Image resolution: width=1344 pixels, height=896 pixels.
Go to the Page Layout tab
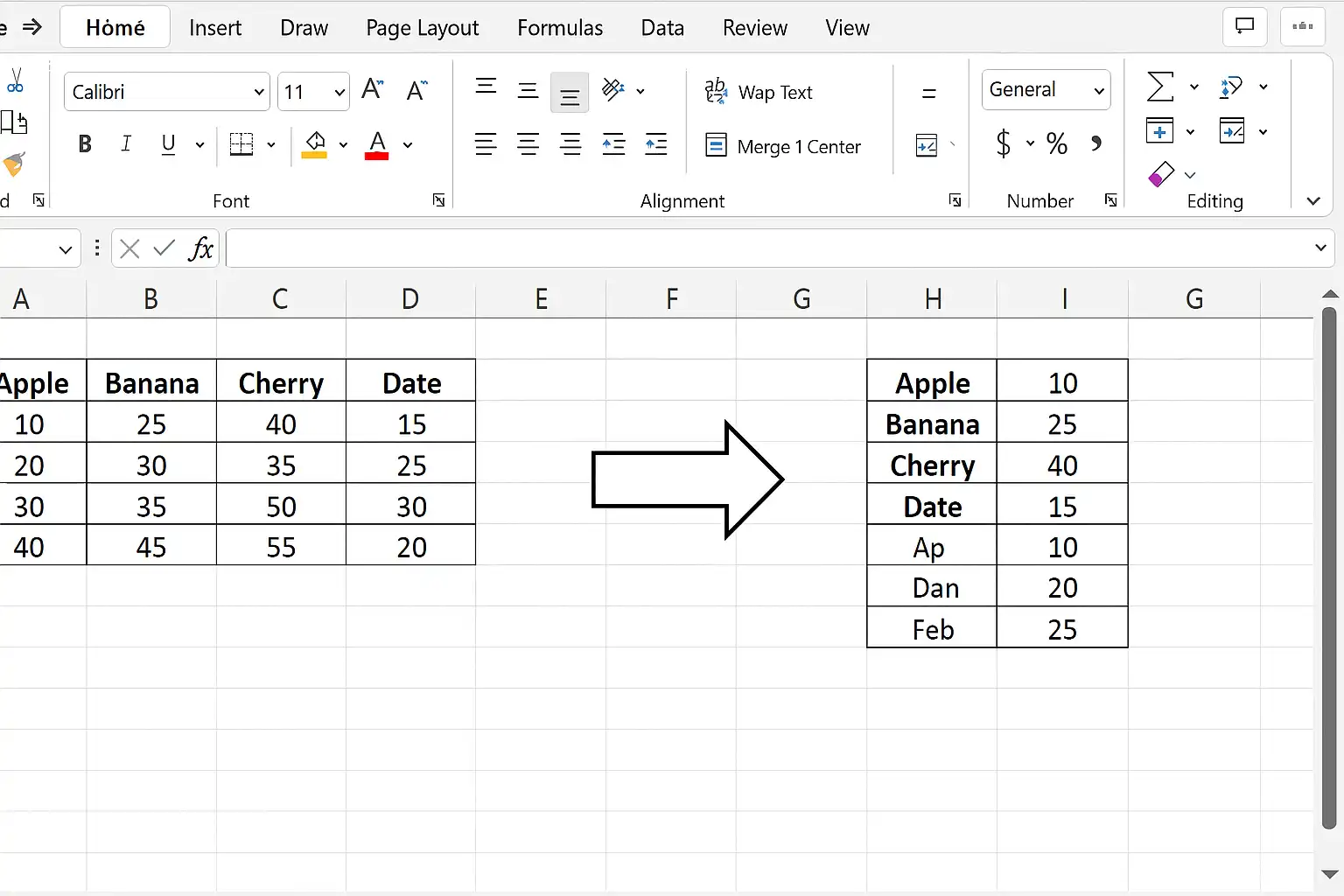pyautogui.click(x=423, y=28)
